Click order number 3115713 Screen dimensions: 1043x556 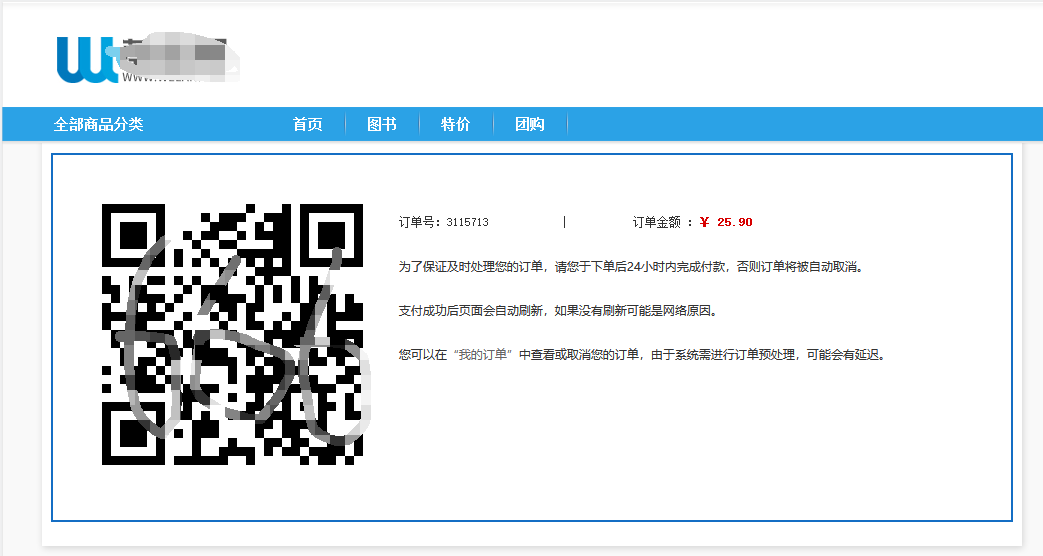tap(468, 222)
